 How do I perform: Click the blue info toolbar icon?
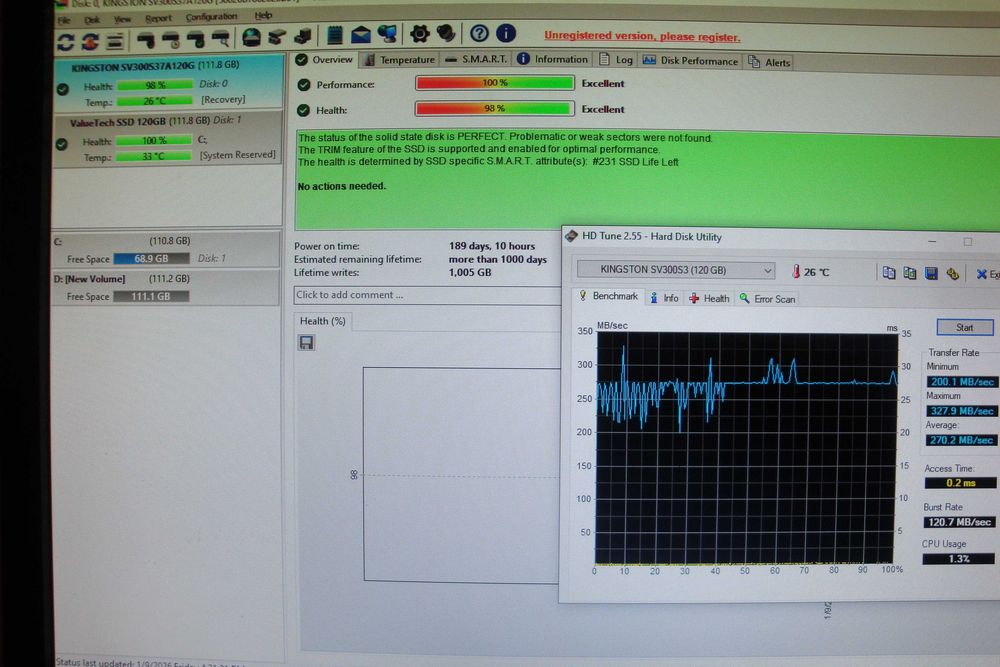tap(506, 33)
